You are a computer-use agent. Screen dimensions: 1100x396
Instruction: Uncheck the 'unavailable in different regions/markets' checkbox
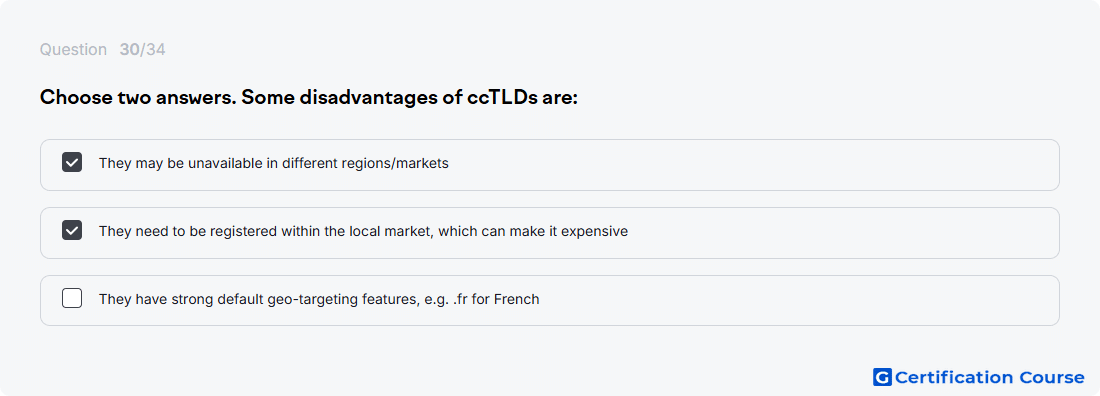coord(72,163)
